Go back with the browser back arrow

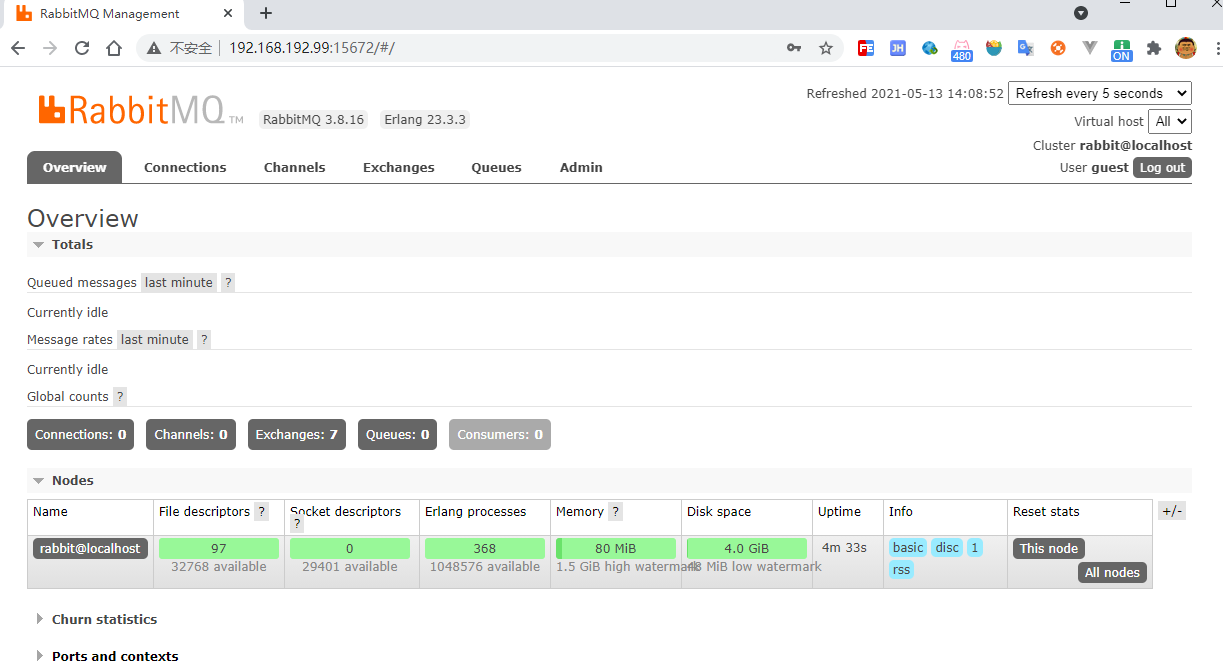(x=19, y=48)
